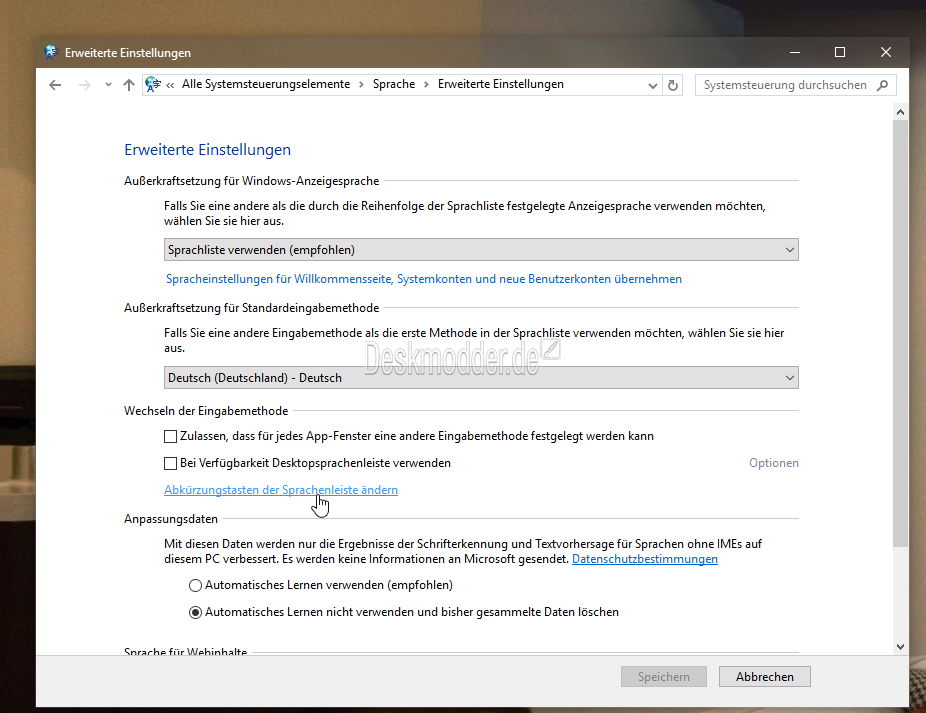Open Datenschutzbestimmungen link
The image size is (926, 713).
(x=645, y=559)
